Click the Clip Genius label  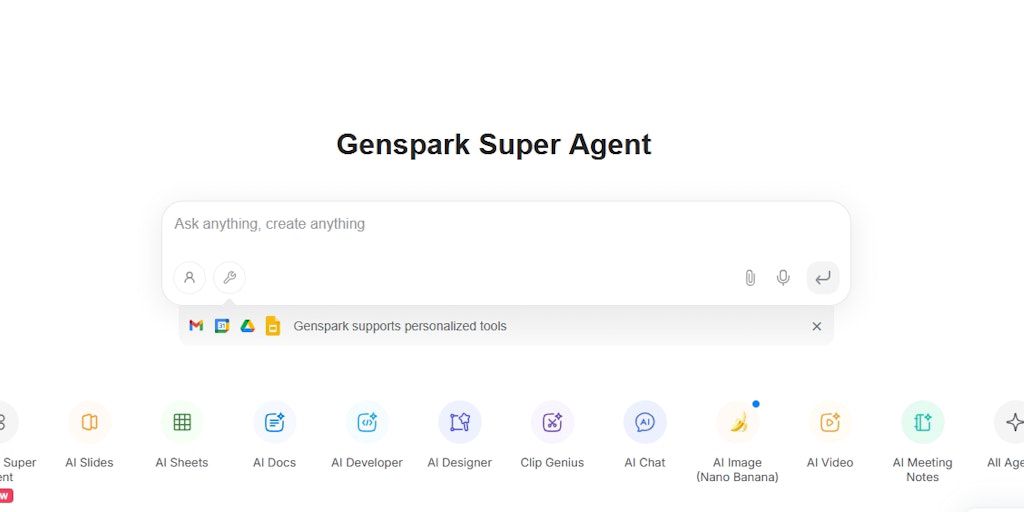(x=552, y=462)
